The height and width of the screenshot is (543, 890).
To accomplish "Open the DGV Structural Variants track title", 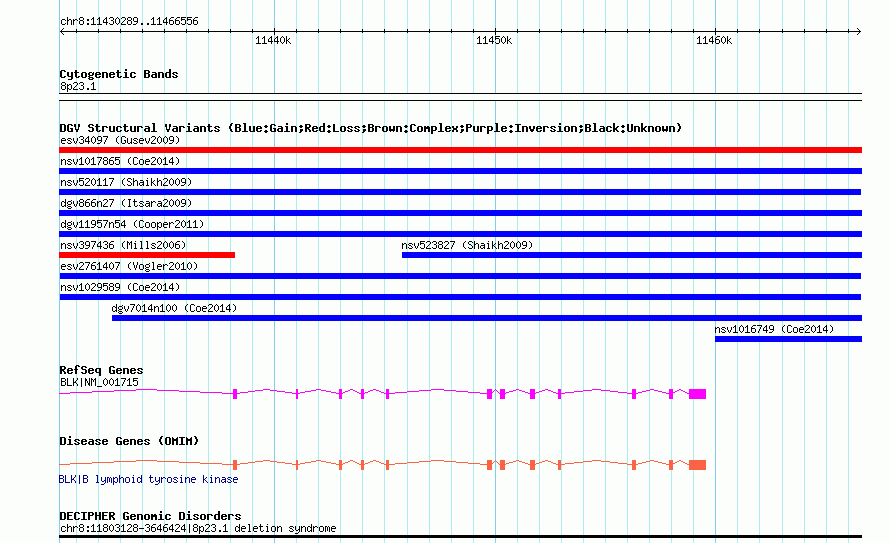I will [x=370, y=128].
